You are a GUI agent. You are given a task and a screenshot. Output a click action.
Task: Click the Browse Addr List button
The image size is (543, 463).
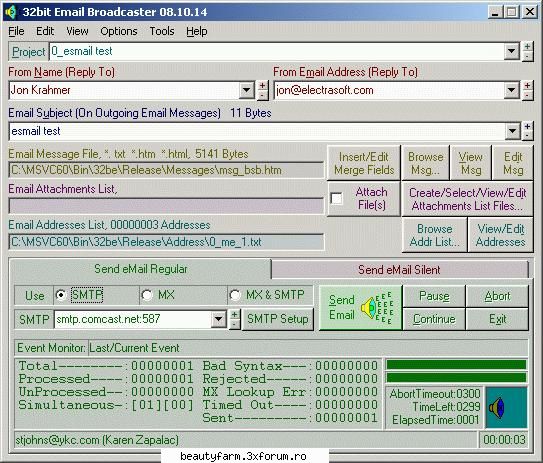[x=435, y=235]
